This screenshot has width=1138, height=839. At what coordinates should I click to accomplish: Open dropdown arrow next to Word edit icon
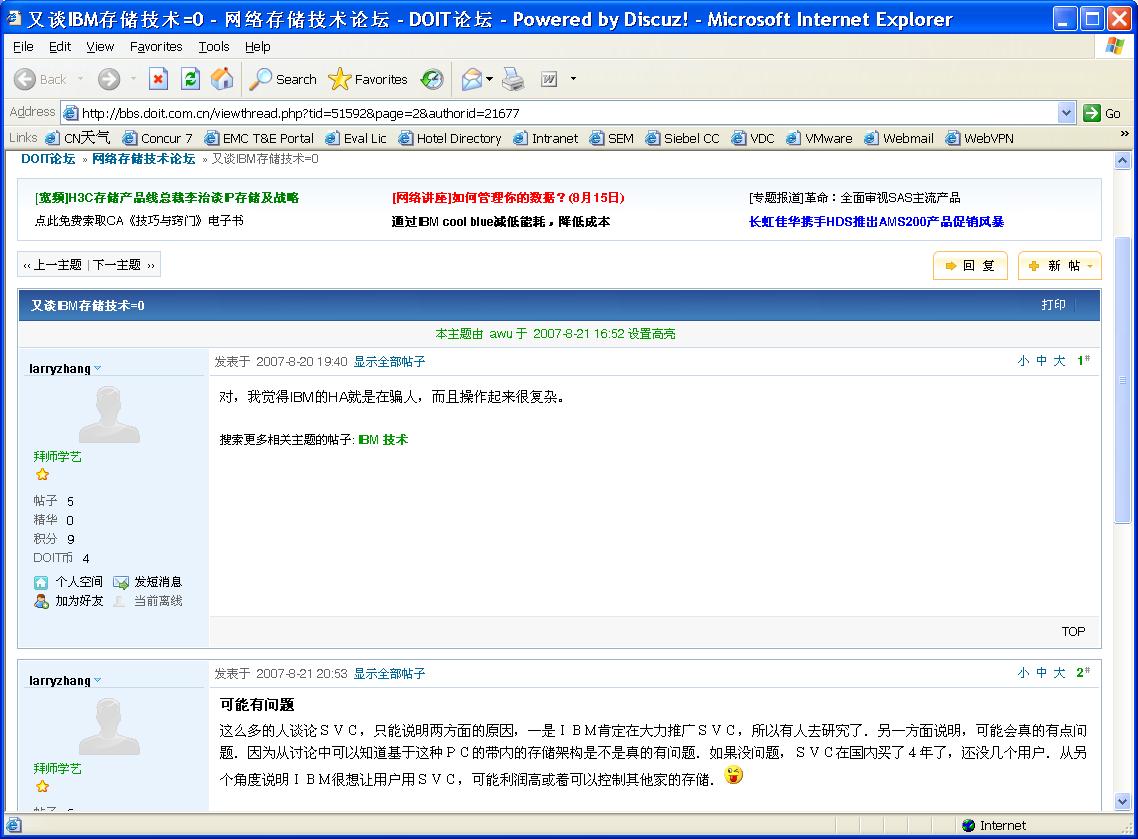tap(573, 78)
